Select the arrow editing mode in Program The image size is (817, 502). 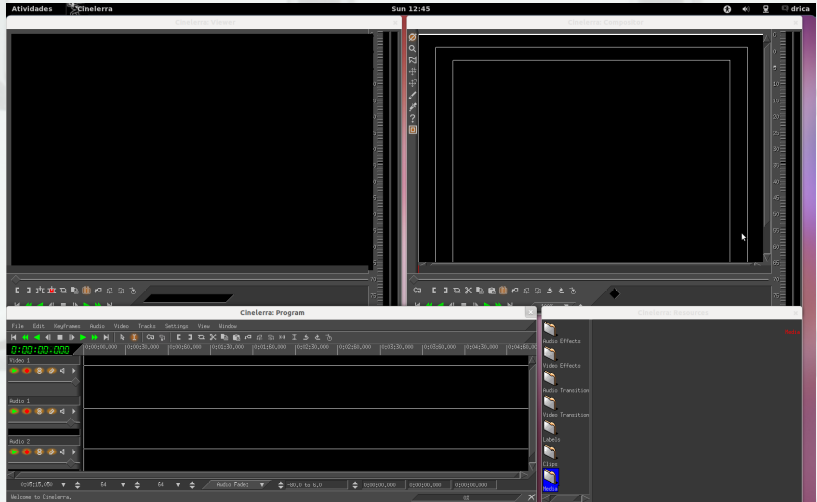point(122,337)
